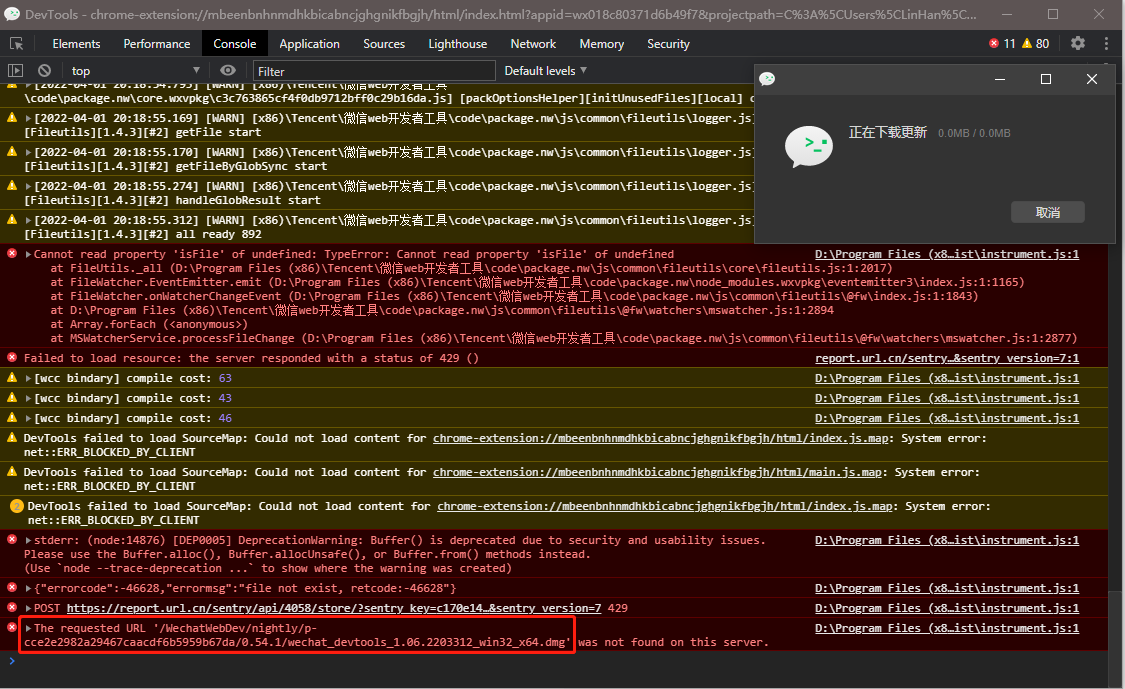1125x689 pixels.
Task: Switch to the Performance tab
Action: pos(156,44)
